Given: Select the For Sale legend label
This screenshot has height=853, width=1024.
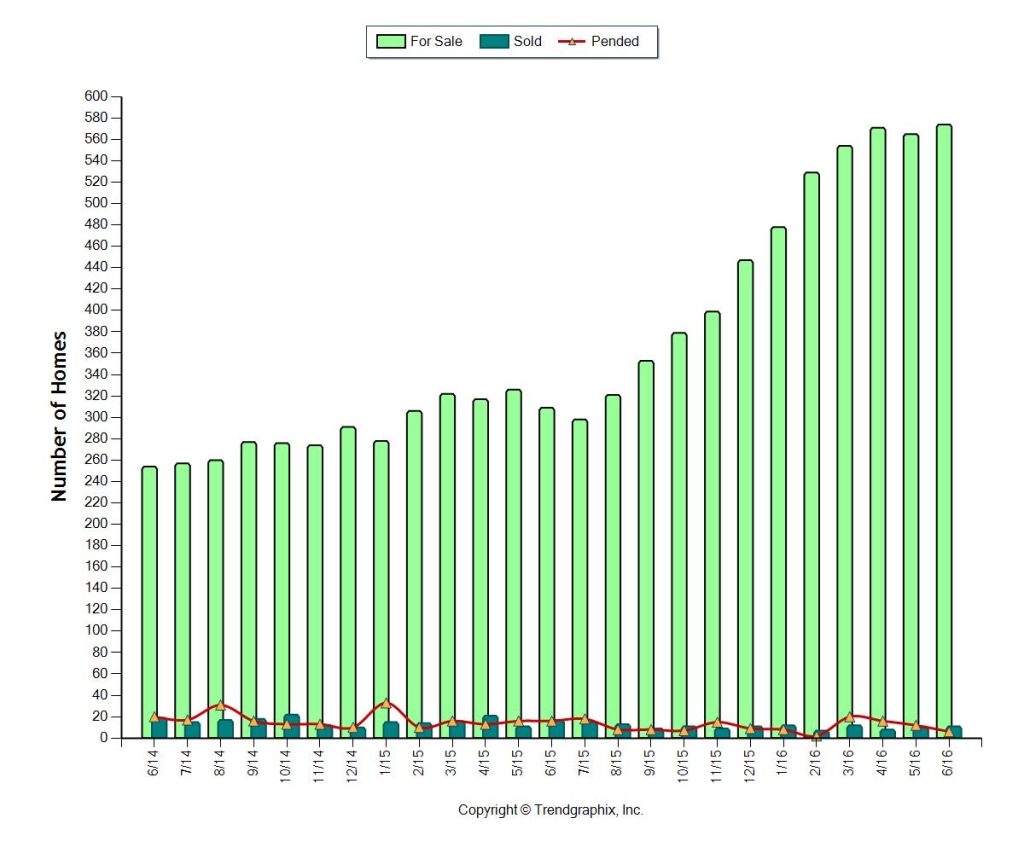Looking at the screenshot, I should pos(436,41).
